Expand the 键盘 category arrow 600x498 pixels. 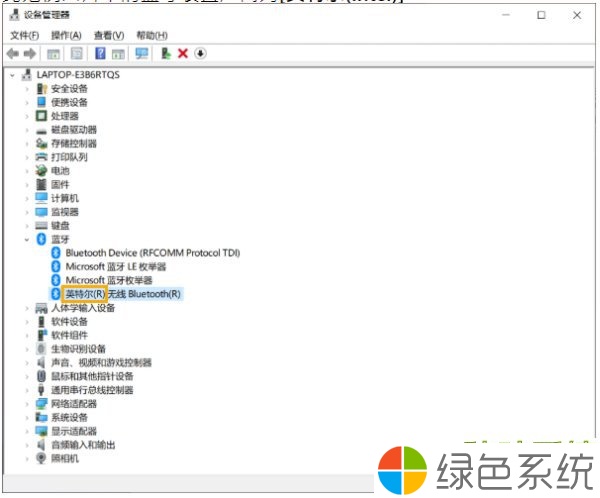point(27,226)
